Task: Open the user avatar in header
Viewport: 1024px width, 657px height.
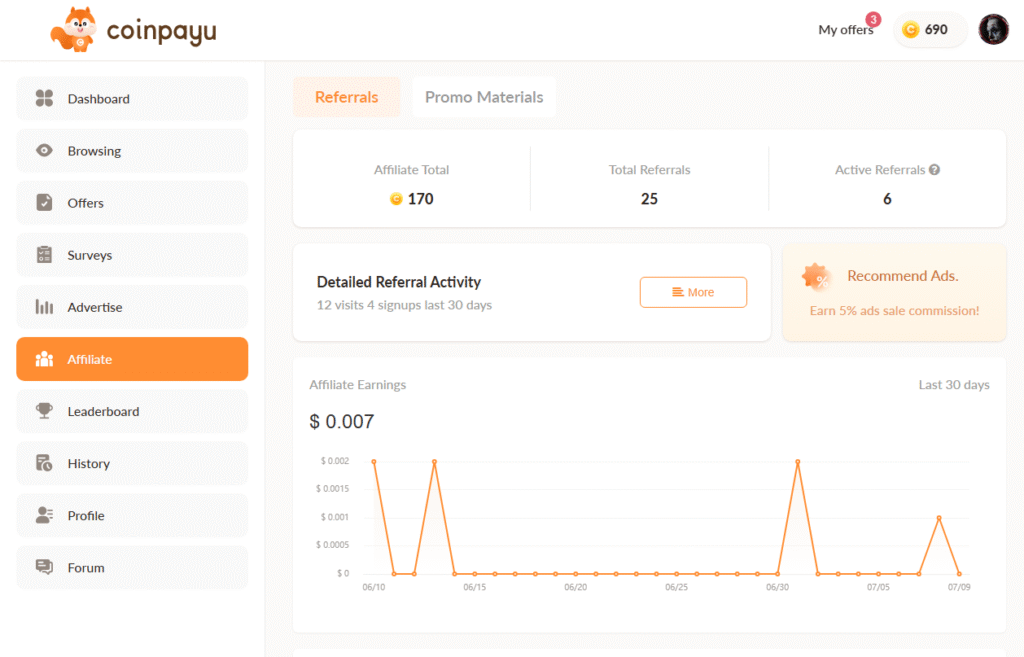Action: pyautogui.click(x=993, y=29)
